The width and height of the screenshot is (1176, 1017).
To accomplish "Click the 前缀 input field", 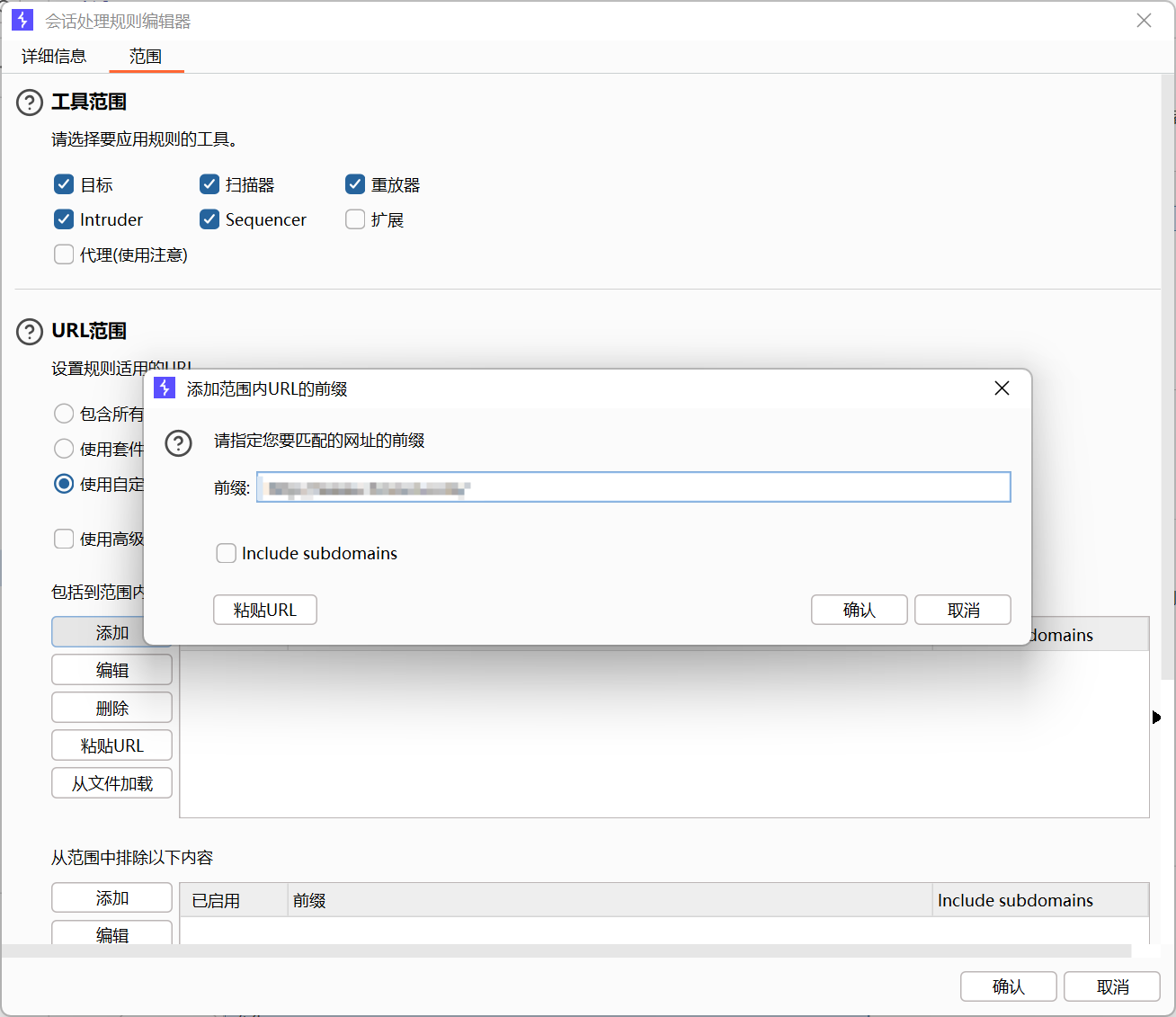I will (634, 487).
